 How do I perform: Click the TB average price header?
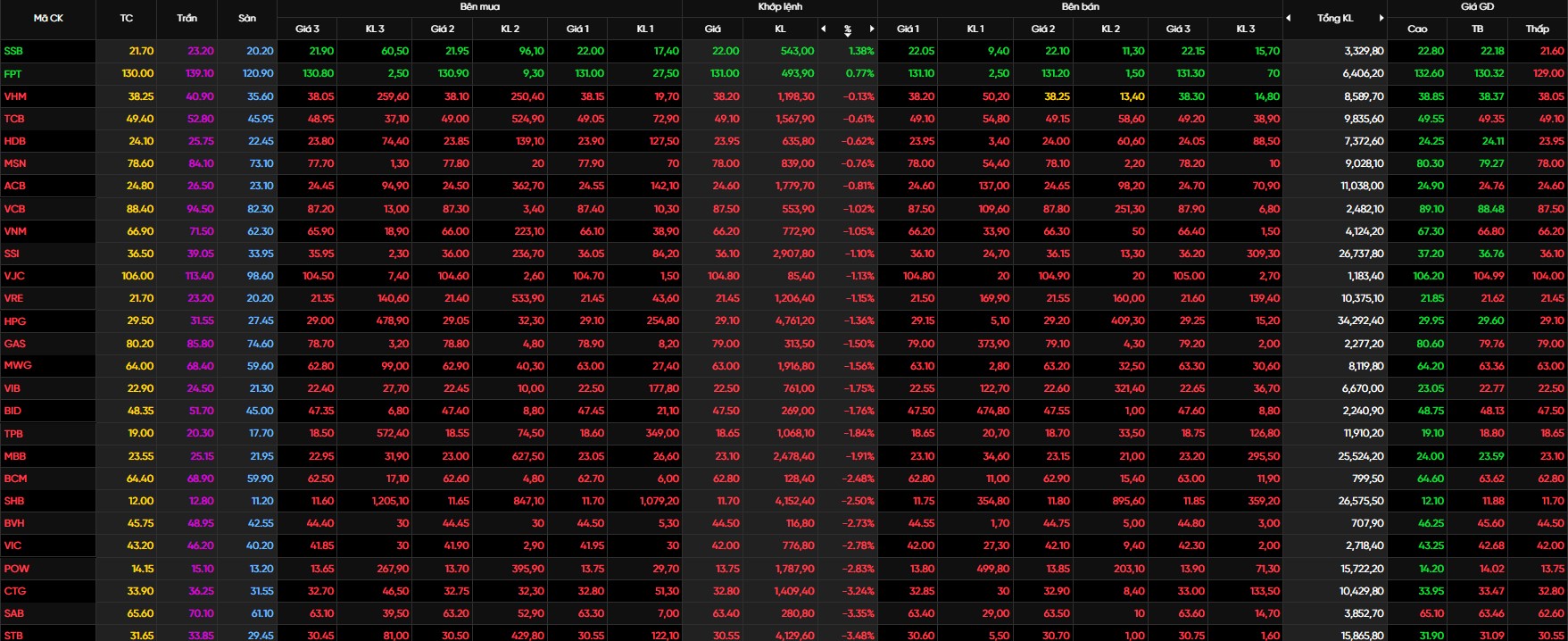pyautogui.click(x=1478, y=29)
